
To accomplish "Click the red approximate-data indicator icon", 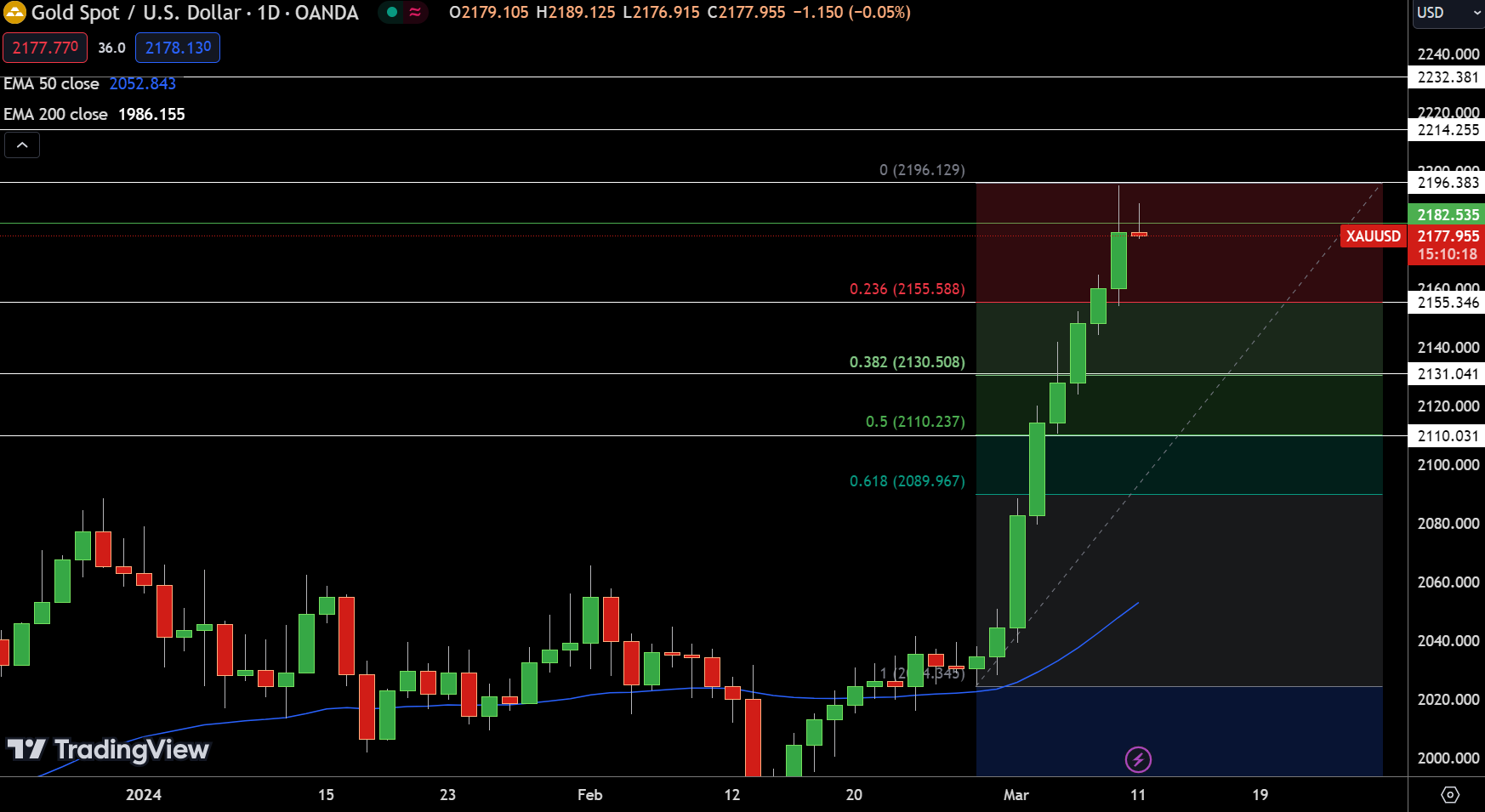I will [x=415, y=13].
